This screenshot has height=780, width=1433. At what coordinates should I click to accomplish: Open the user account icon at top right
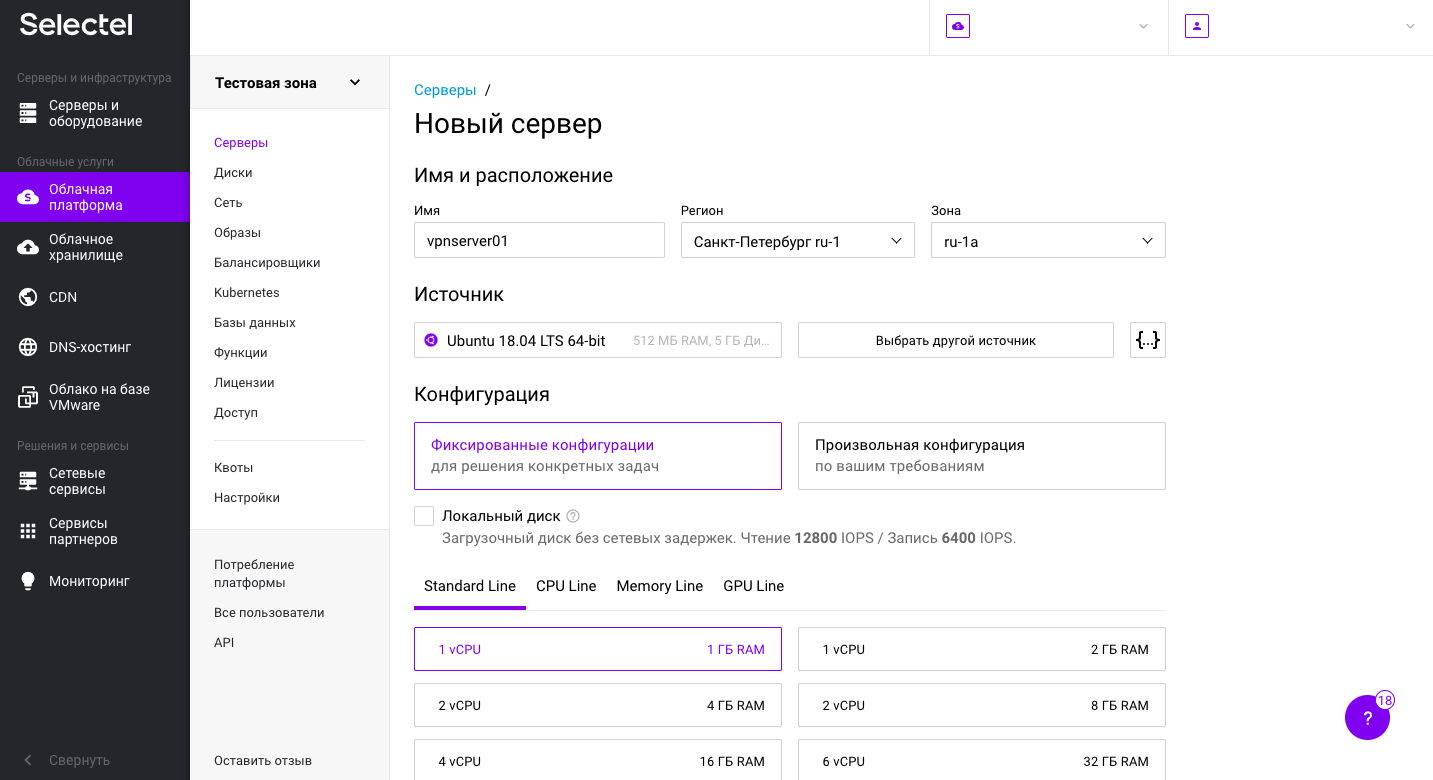[x=1196, y=25]
